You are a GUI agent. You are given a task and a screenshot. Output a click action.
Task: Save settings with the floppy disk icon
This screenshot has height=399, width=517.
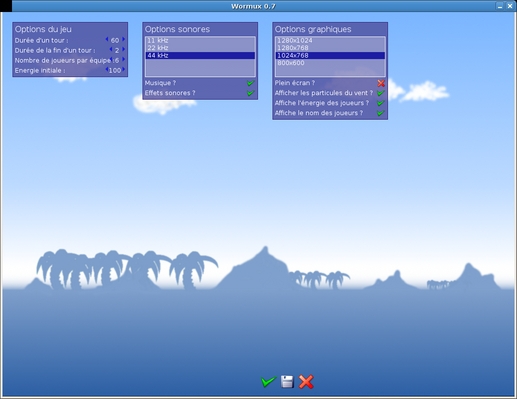[x=287, y=382]
